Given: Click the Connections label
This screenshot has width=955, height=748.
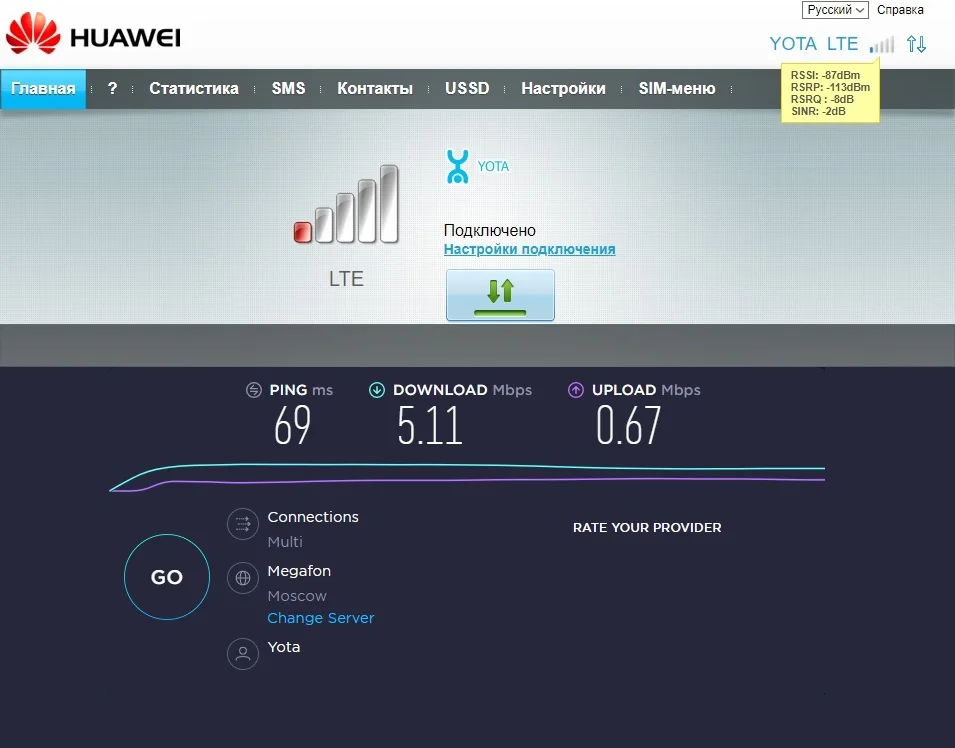Looking at the screenshot, I should (x=313, y=517).
